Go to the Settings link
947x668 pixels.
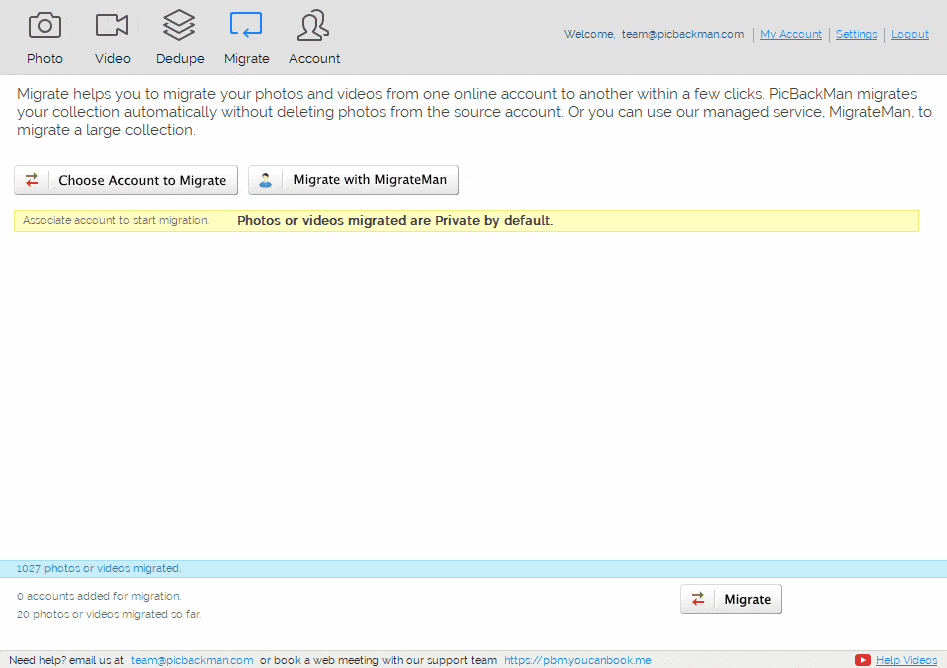(856, 34)
